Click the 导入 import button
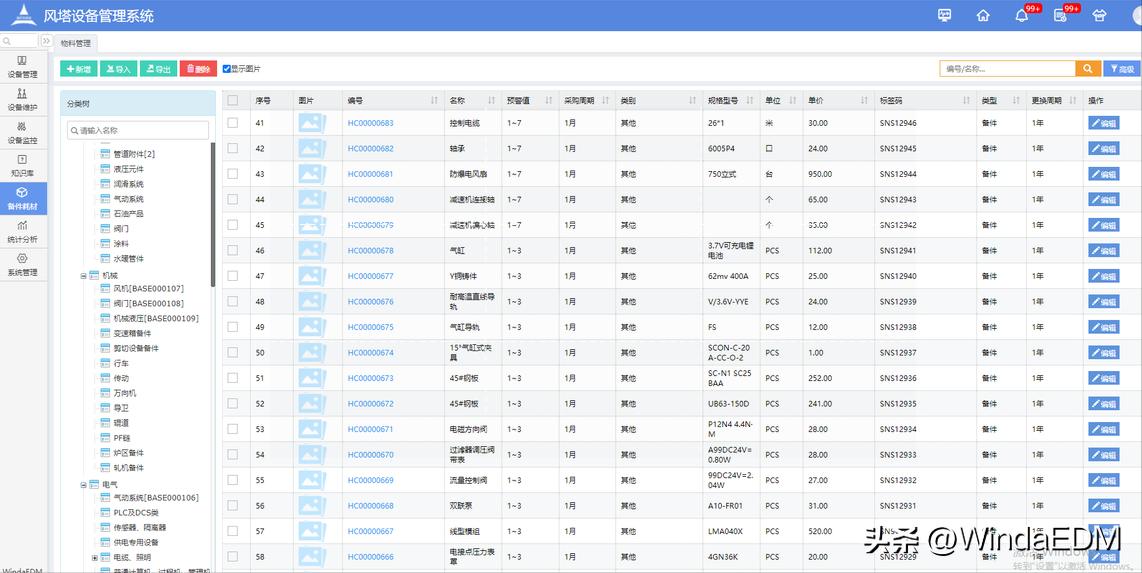 point(118,69)
